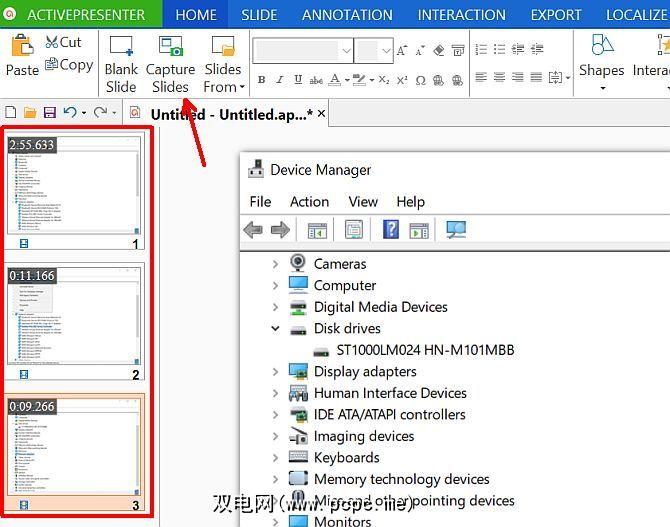Select IDE ATA/ATAPI controllers entry
The image size is (670, 527).
point(378,415)
